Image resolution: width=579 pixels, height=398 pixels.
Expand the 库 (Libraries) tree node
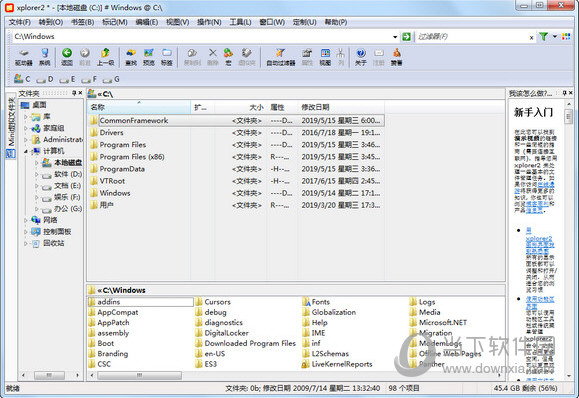coord(25,117)
